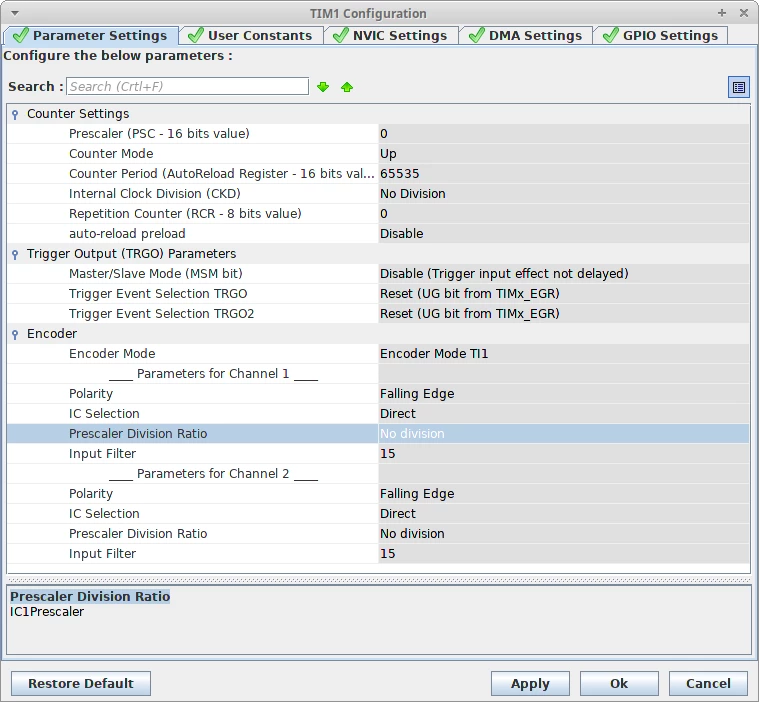Screen dimensions: 759x702
Task: Click the Prescaler Division Ratio description heading
Action: click(90, 596)
